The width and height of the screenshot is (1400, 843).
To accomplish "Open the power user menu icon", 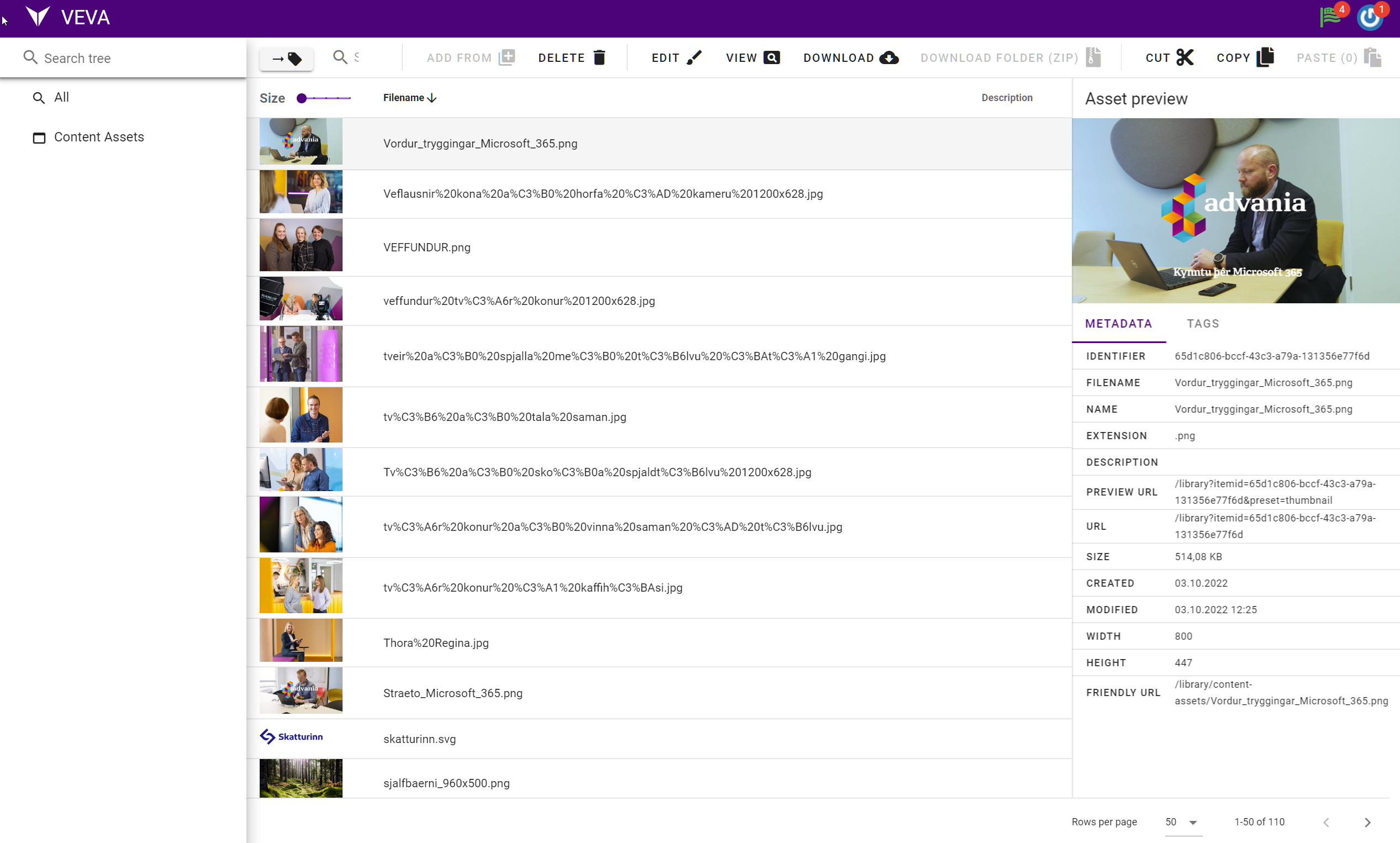I will [1369, 17].
